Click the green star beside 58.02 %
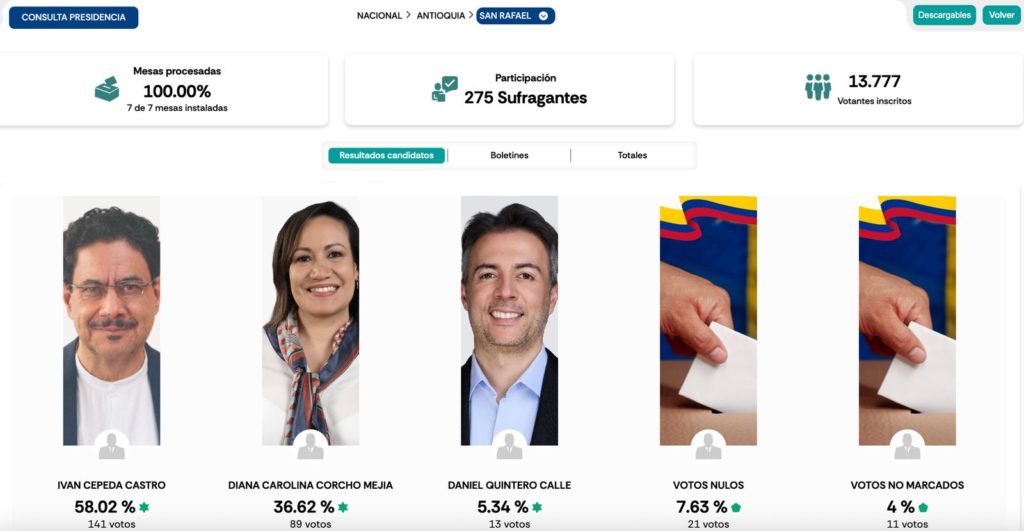1024x531 pixels. (144, 507)
